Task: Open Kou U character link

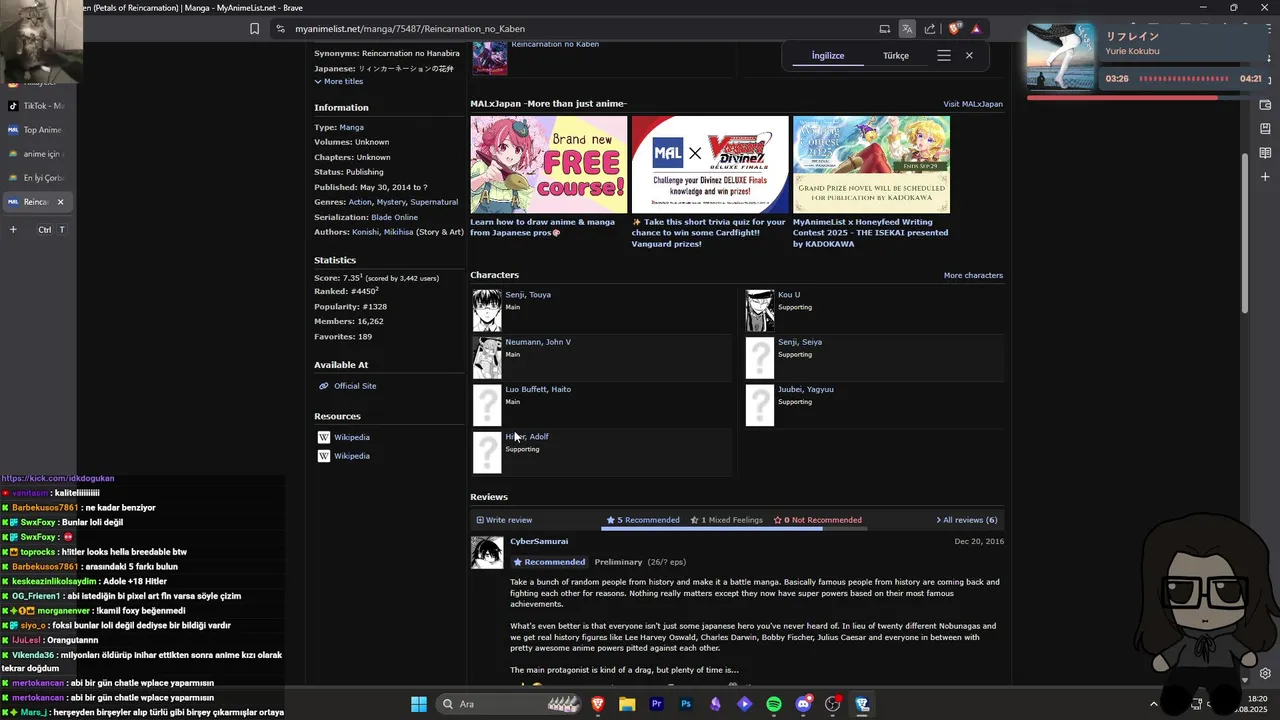Action: pos(789,295)
